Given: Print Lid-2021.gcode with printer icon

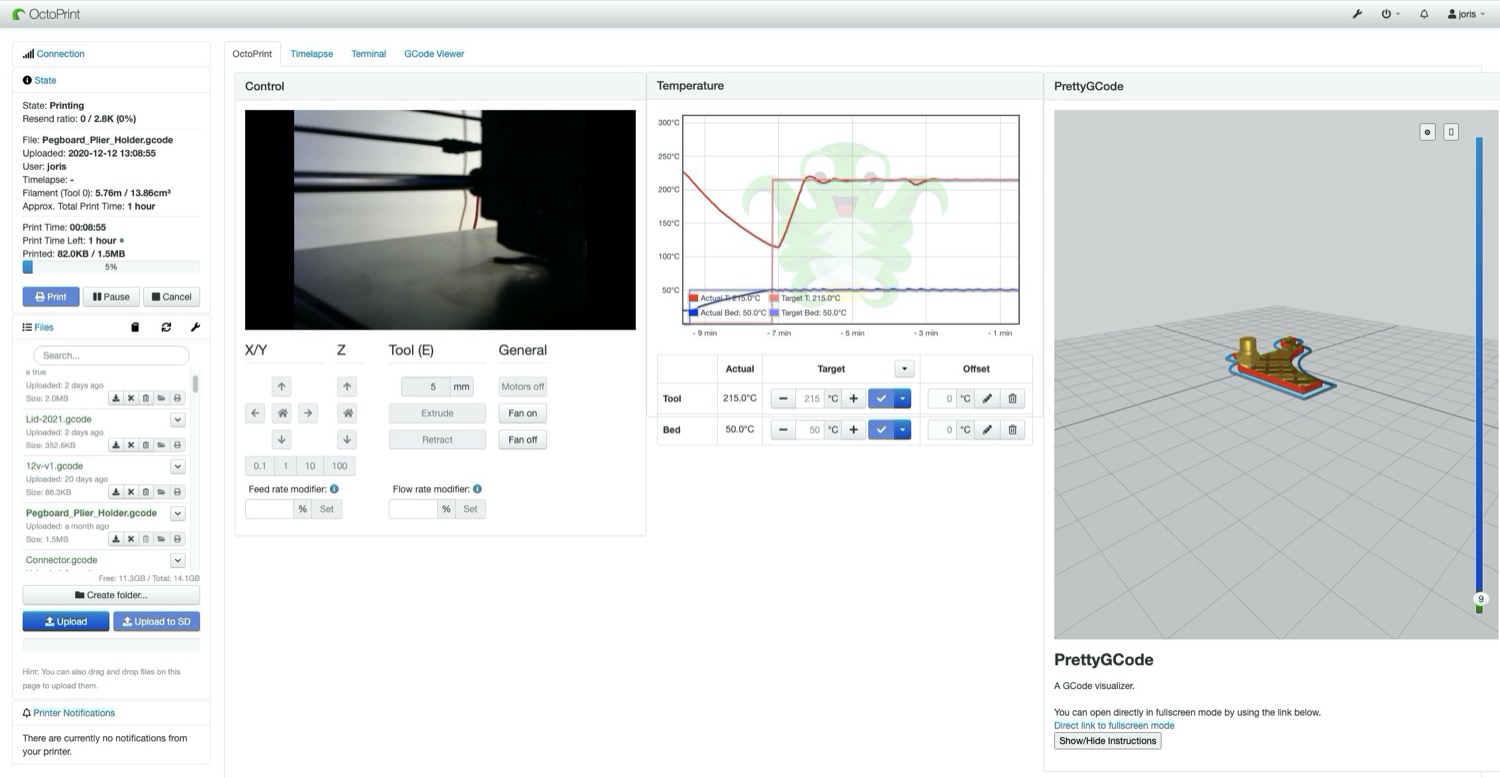Looking at the screenshot, I should click(x=178, y=445).
